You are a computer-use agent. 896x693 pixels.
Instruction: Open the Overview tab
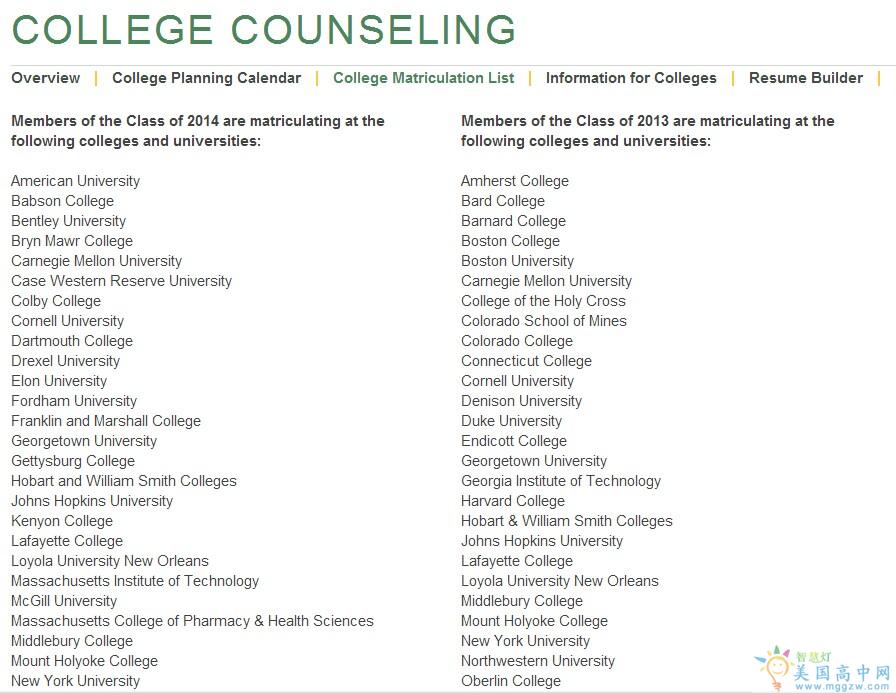click(x=45, y=78)
